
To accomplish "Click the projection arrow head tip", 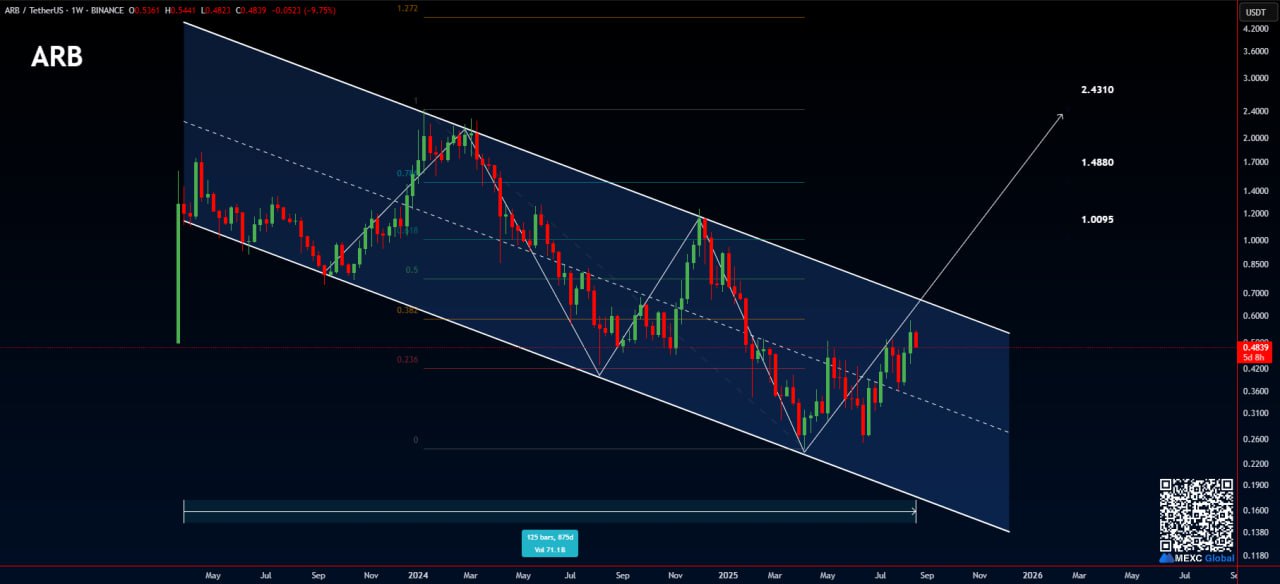I will [1061, 116].
